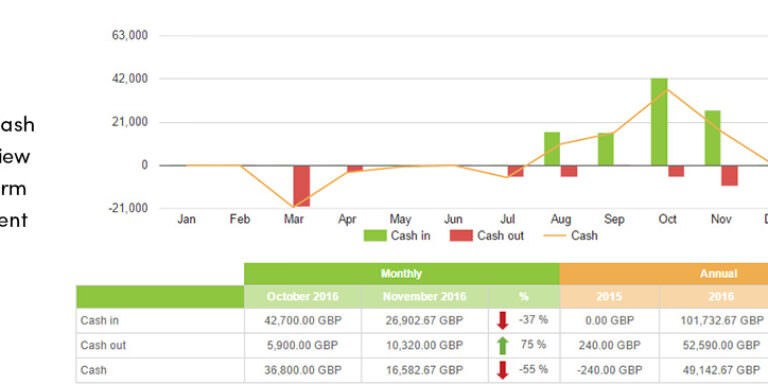The width and height of the screenshot is (768, 384).
Task: Select the Monthly header tab
Action: point(402,274)
